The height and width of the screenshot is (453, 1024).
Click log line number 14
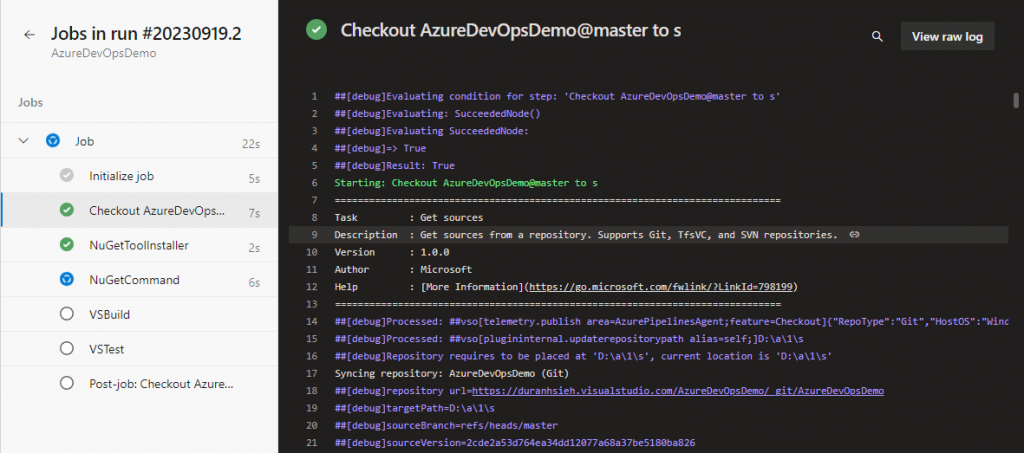point(312,322)
